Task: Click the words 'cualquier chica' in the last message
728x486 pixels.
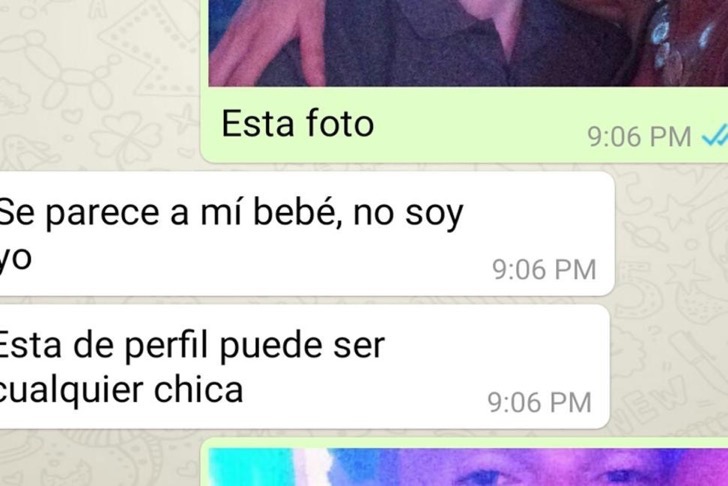Action: click(x=121, y=389)
